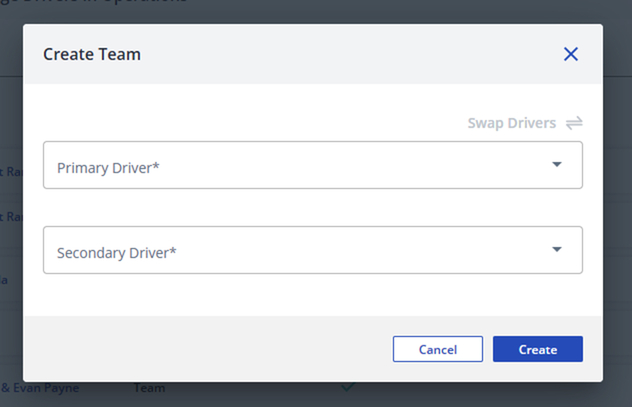
Task: Click the Swap Drivers text label
Action: pyautogui.click(x=511, y=123)
